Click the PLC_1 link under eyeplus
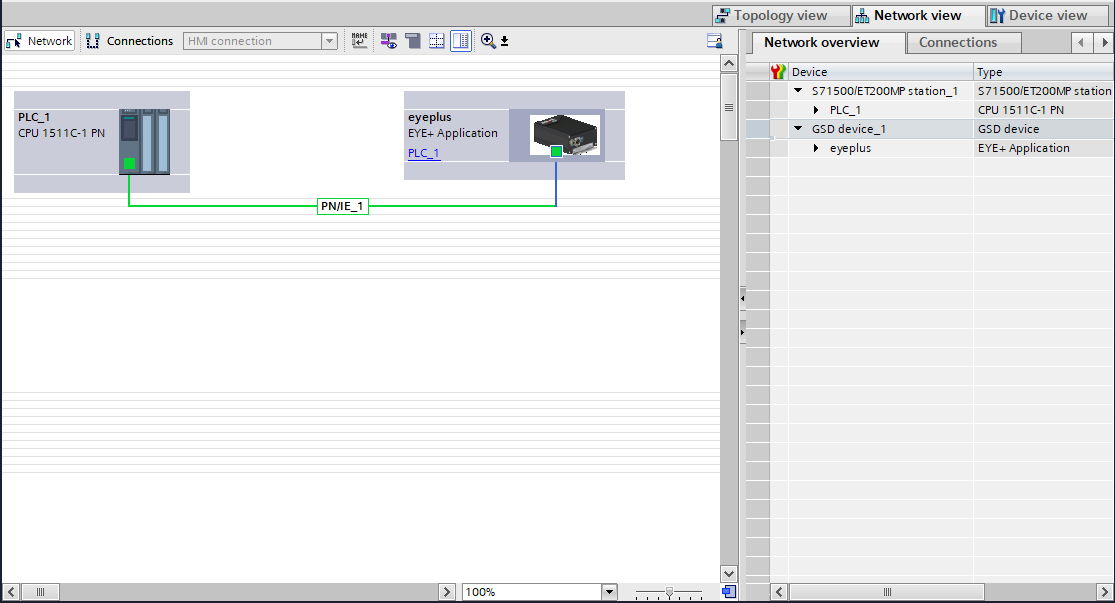Viewport: 1115px width, 603px height. 423,153
